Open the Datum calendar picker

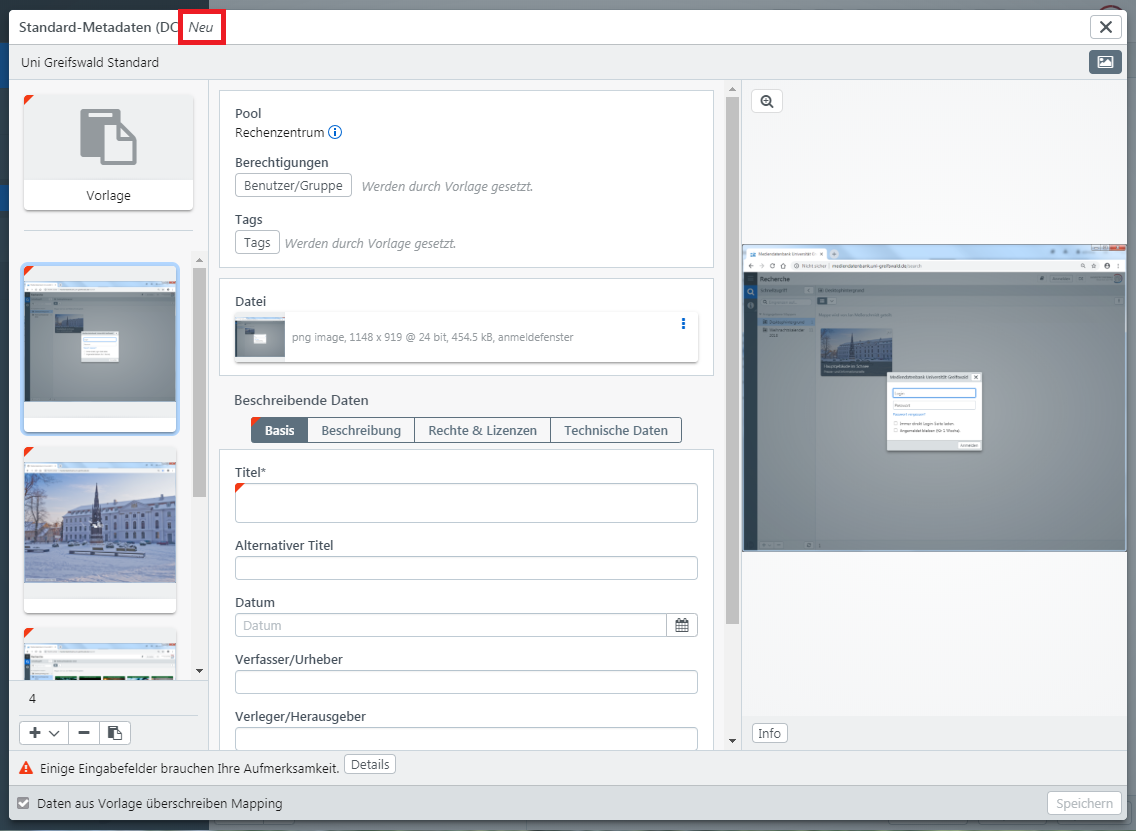(x=682, y=625)
